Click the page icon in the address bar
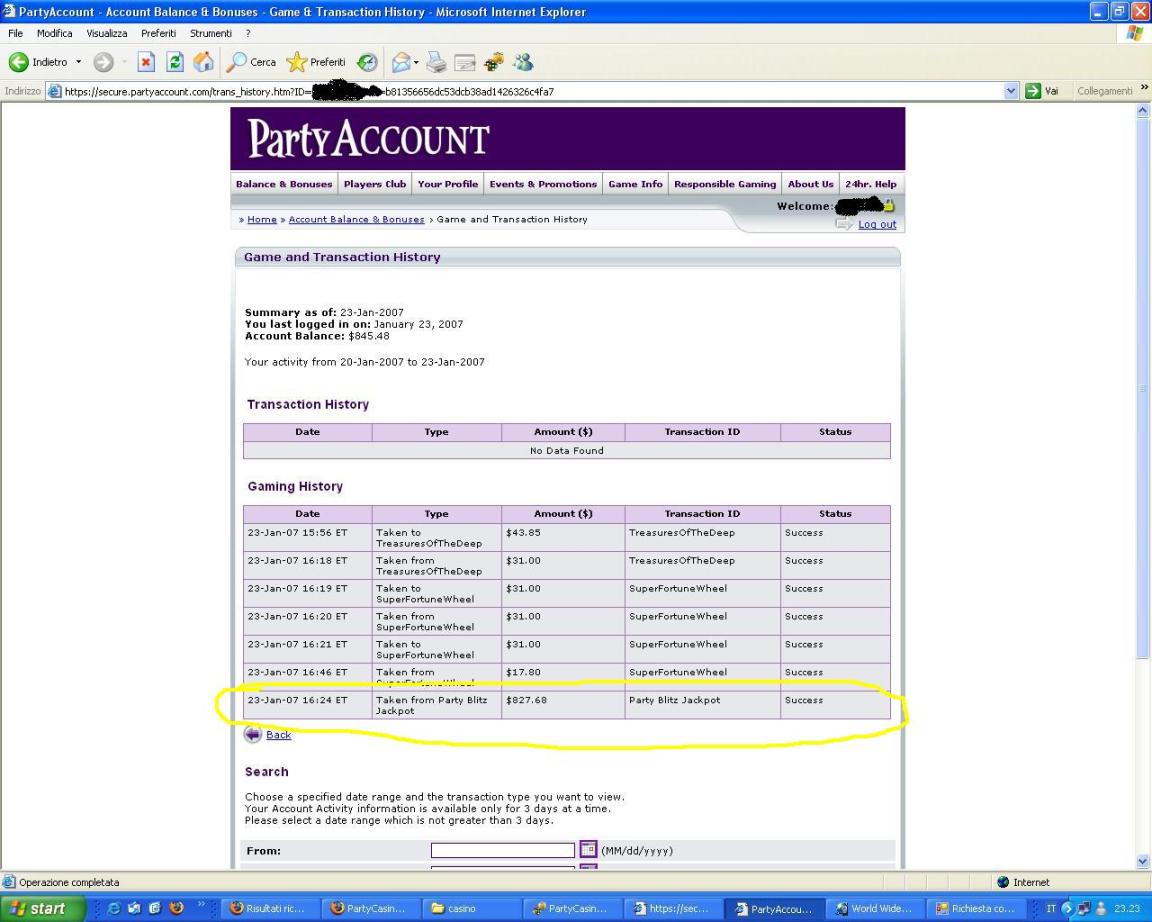Viewport: 1152px width, 922px height. (54, 91)
